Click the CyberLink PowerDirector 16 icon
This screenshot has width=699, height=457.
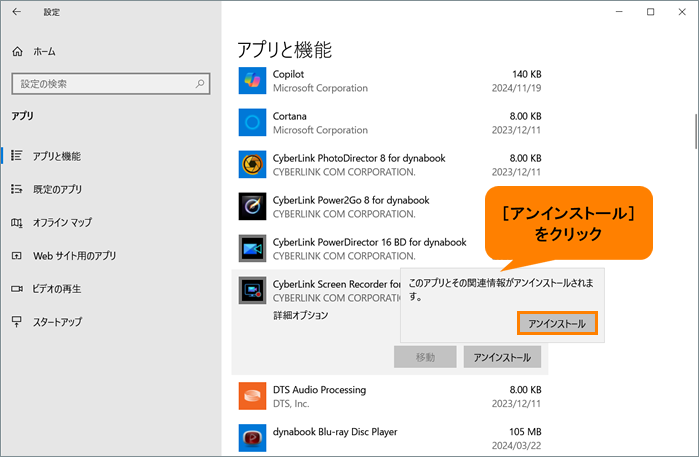click(252, 248)
